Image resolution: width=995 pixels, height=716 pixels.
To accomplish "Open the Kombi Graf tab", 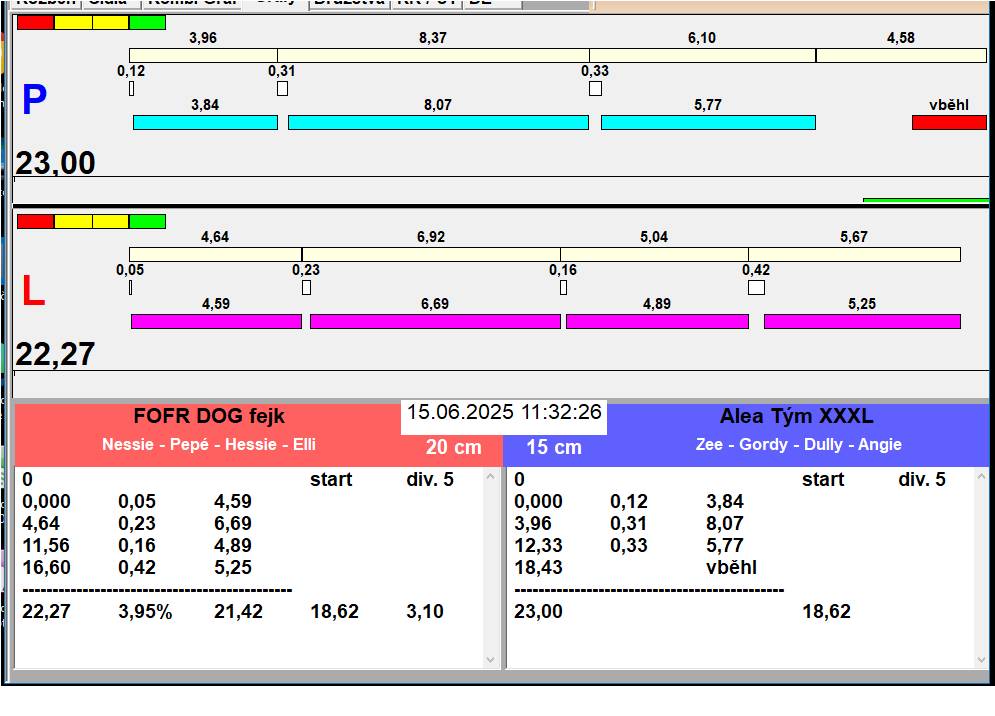I will (x=191, y=3).
